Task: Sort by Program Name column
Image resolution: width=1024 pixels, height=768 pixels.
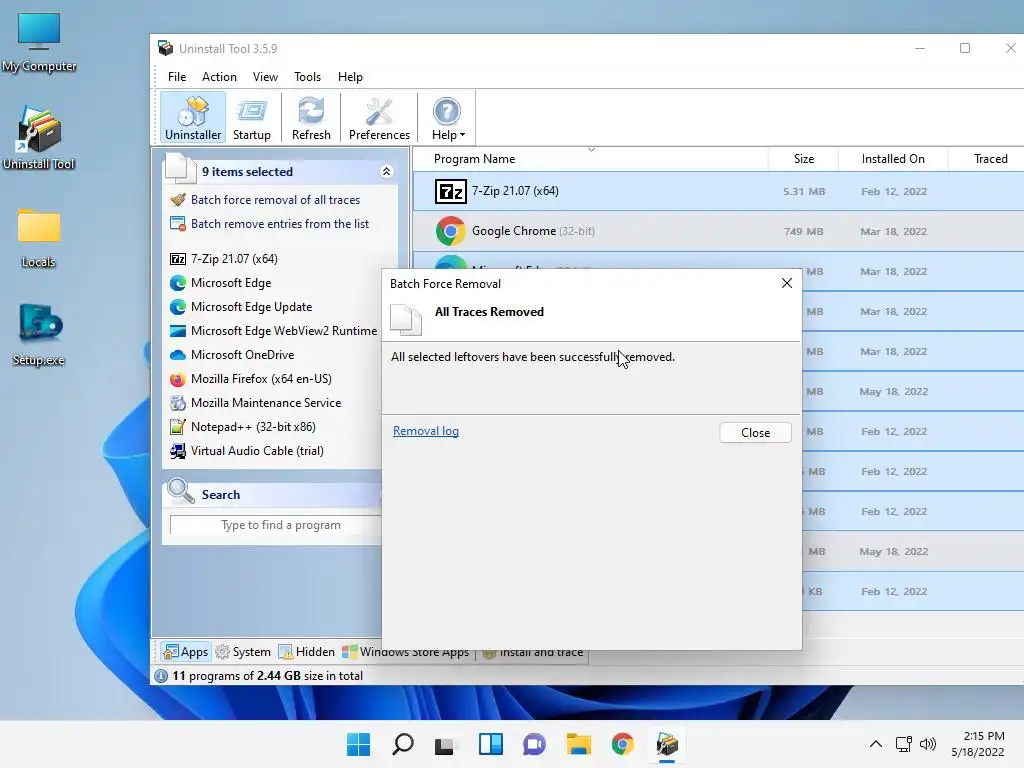Action: point(474,159)
